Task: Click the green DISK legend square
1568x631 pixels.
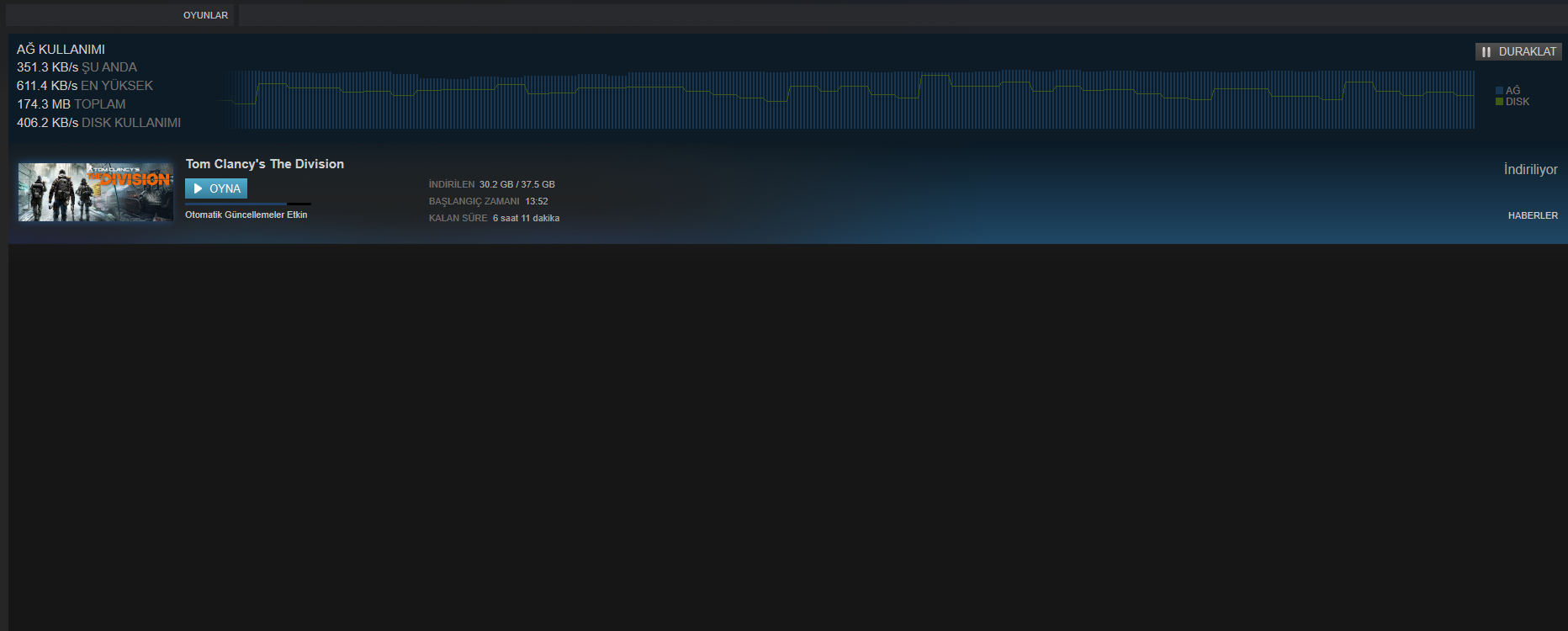Action: 1499,102
